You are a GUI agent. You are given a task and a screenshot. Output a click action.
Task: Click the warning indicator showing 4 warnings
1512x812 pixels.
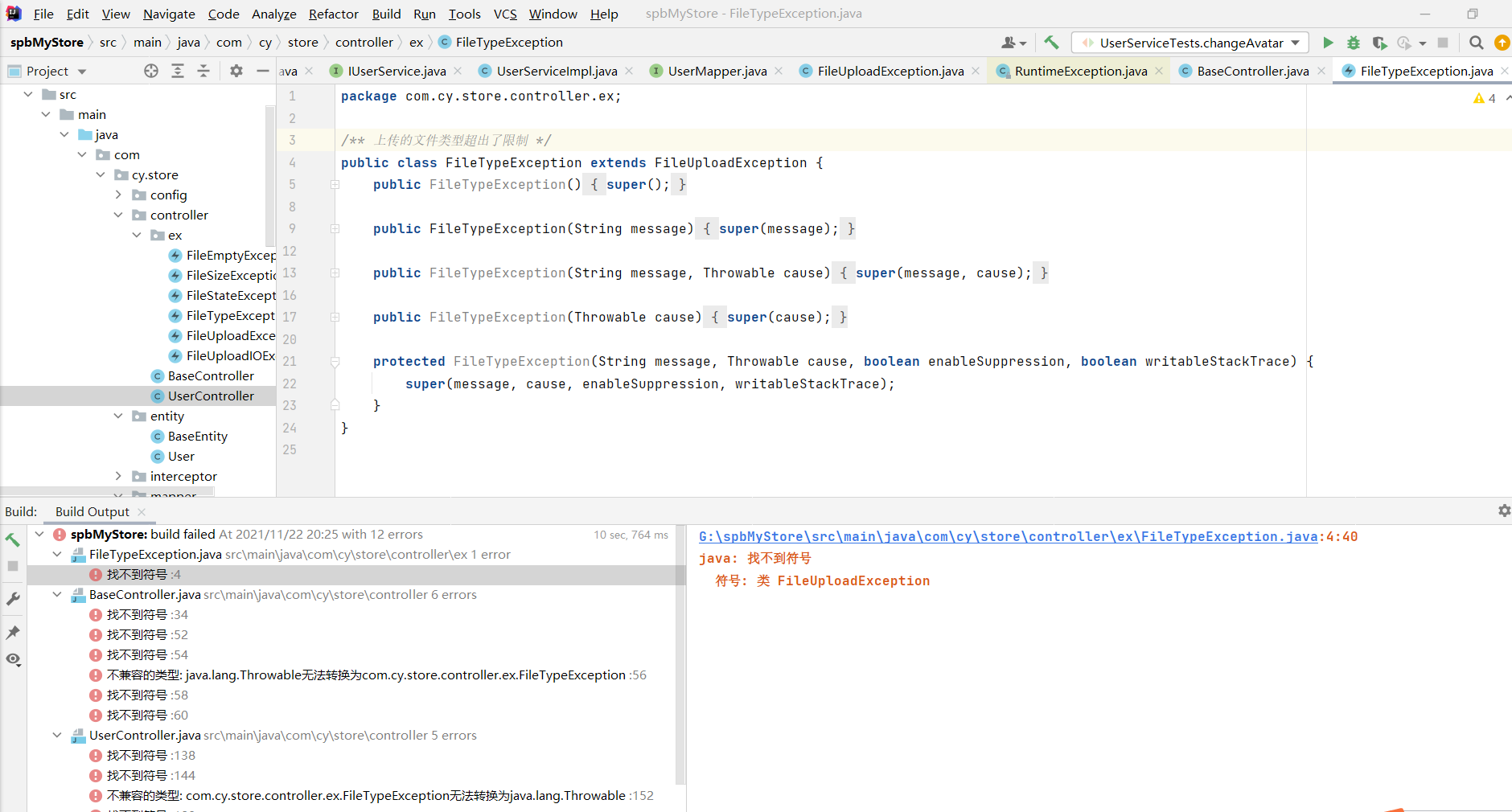1485,98
